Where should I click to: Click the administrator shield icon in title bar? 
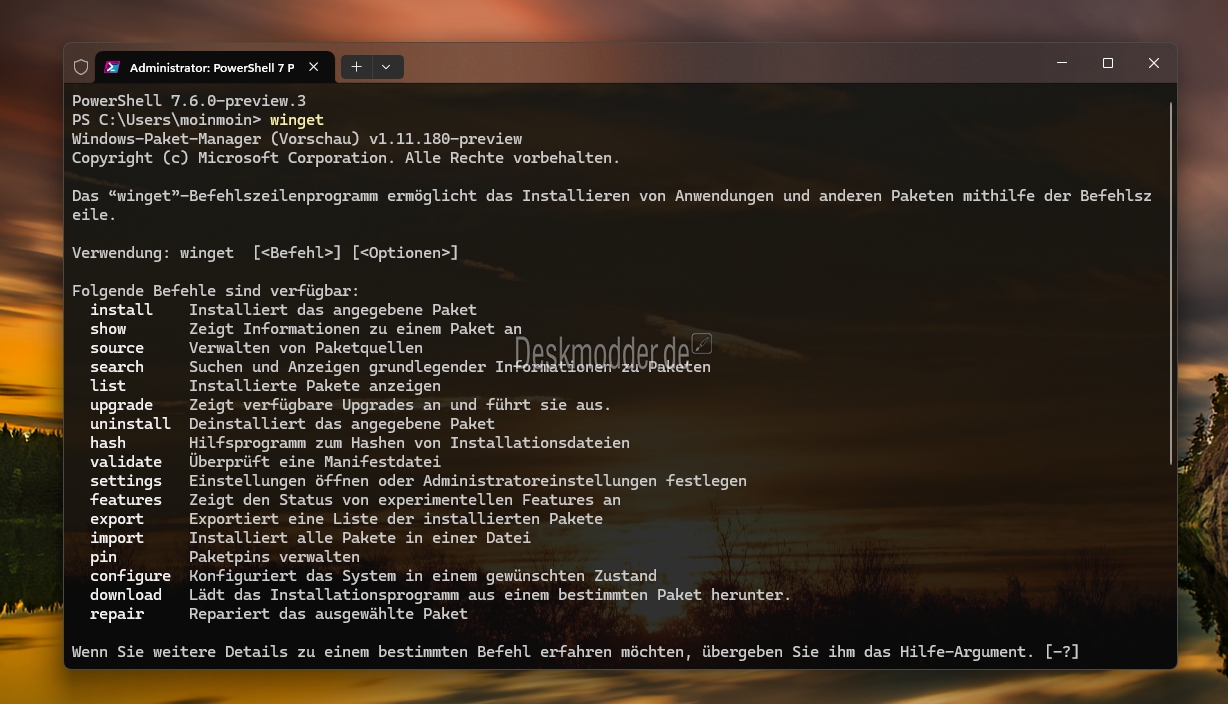[81, 67]
